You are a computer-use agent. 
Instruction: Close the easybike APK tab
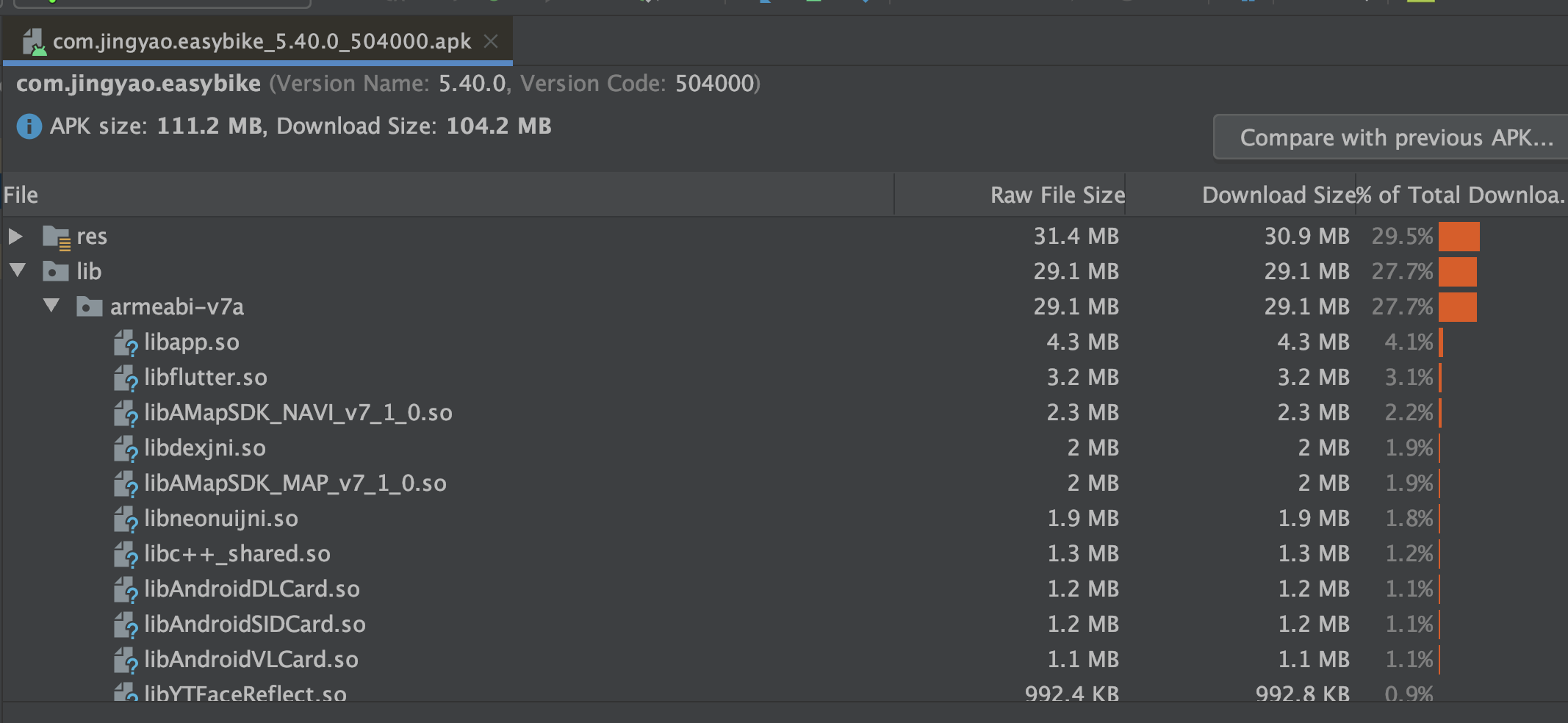(491, 42)
